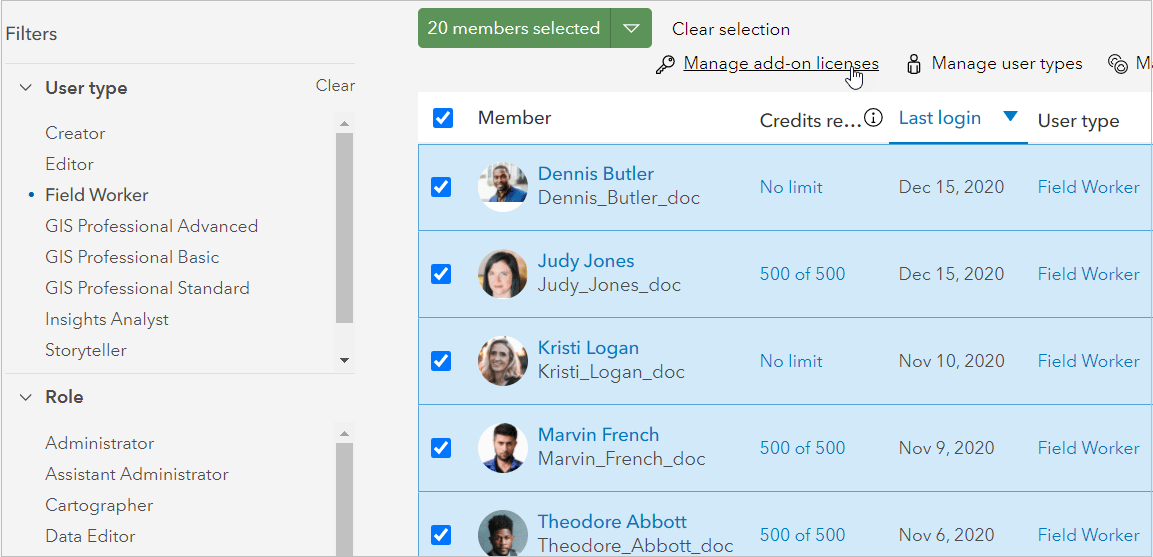Image resolution: width=1153 pixels, height=557 pixels.
Task: Click the User type list scrollbar down arrow
Action: coord(343,360)
